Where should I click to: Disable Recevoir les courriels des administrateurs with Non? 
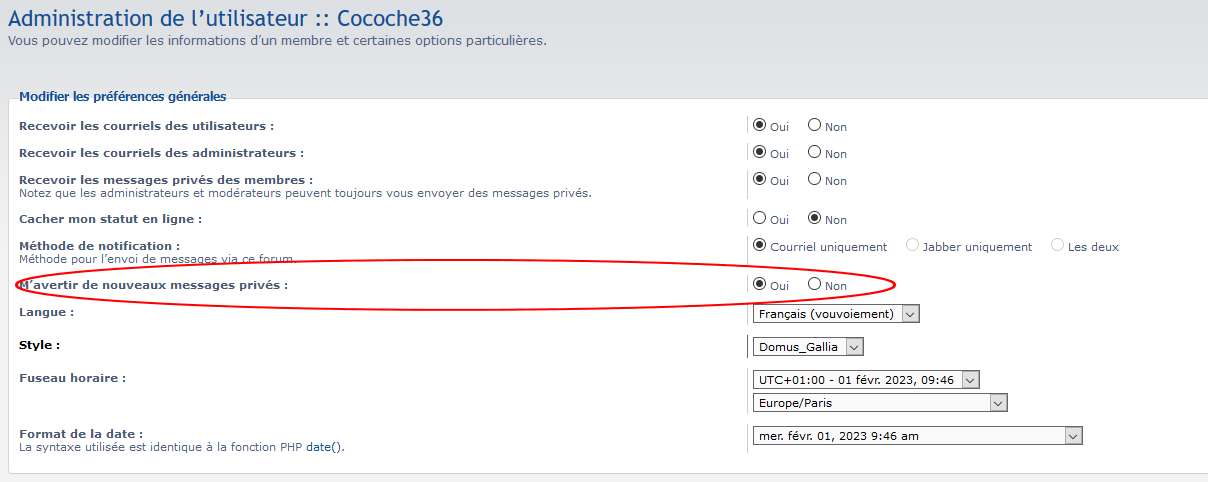815,153
